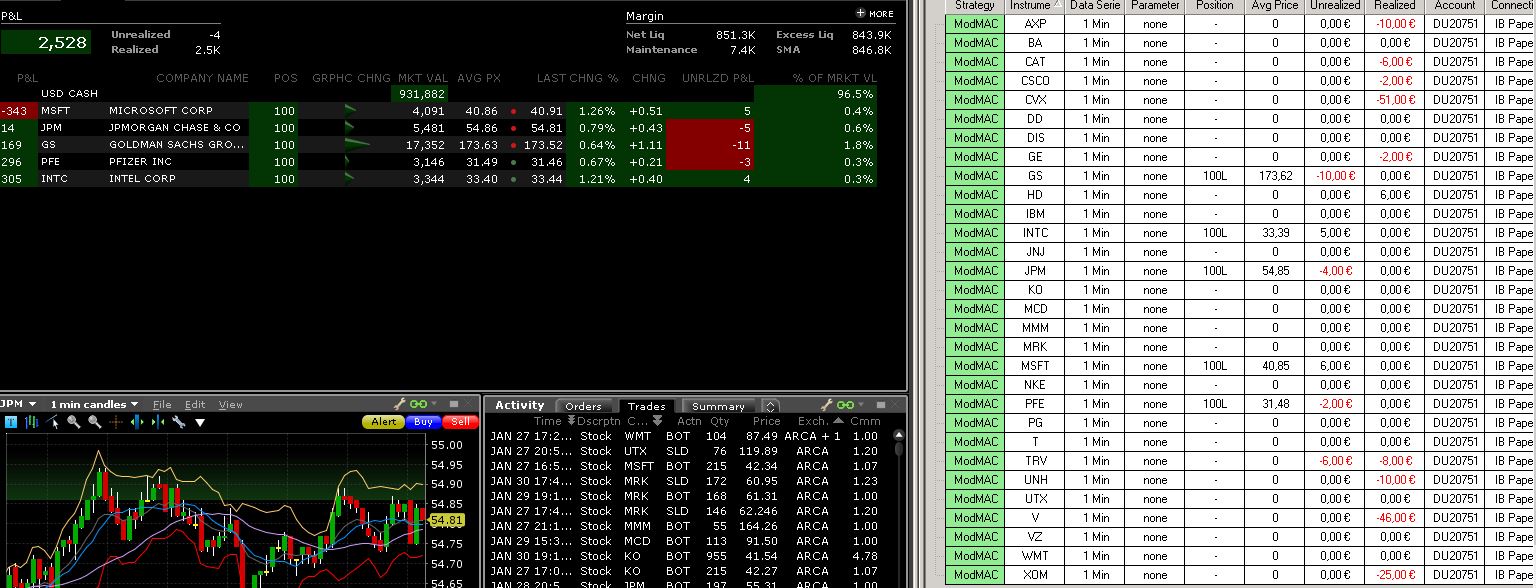Open chart parameters with the blue wrench icon
1536x588 pixels.
coord(178,422)
